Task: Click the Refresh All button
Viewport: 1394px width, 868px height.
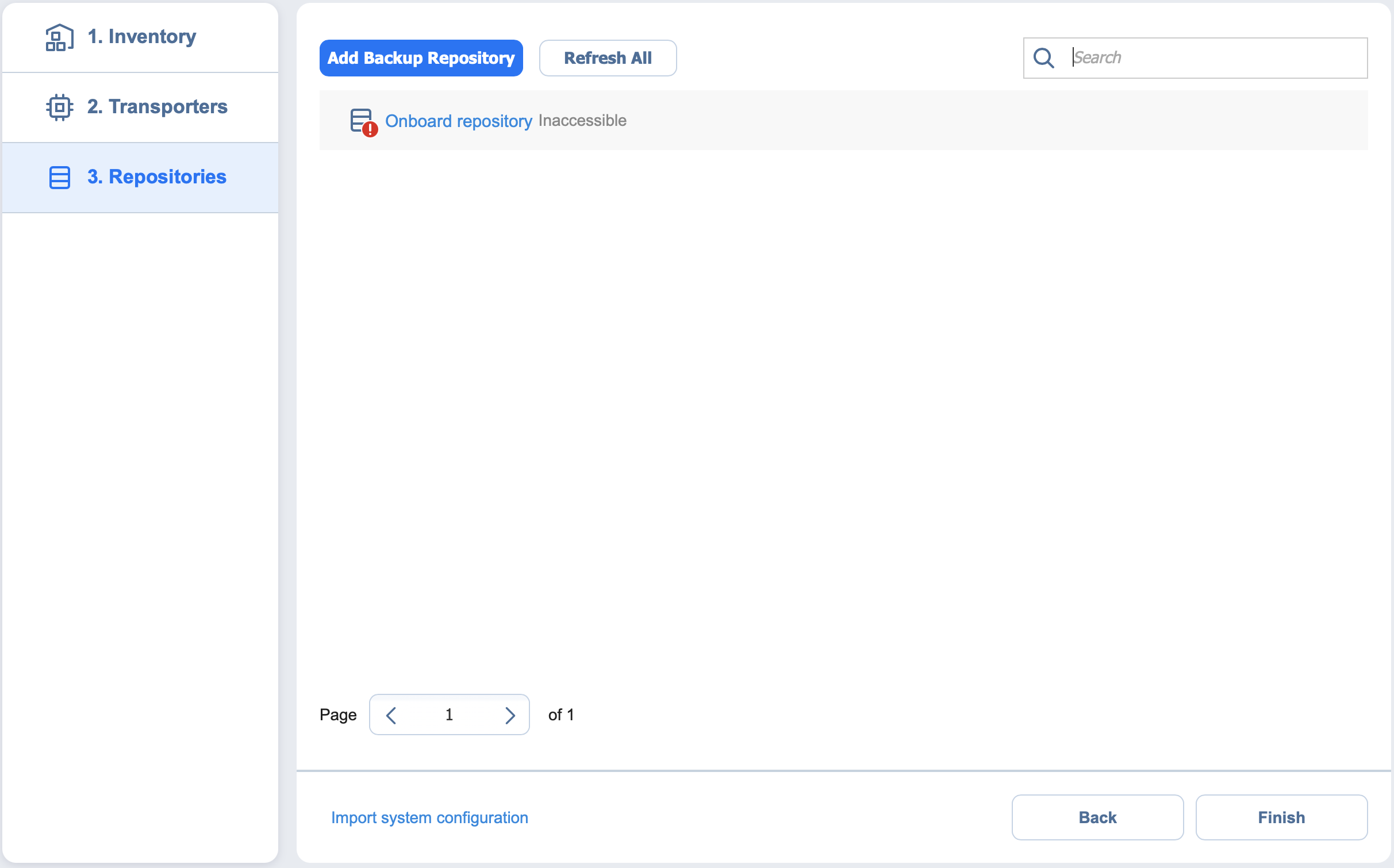Action: click(608, 58)
